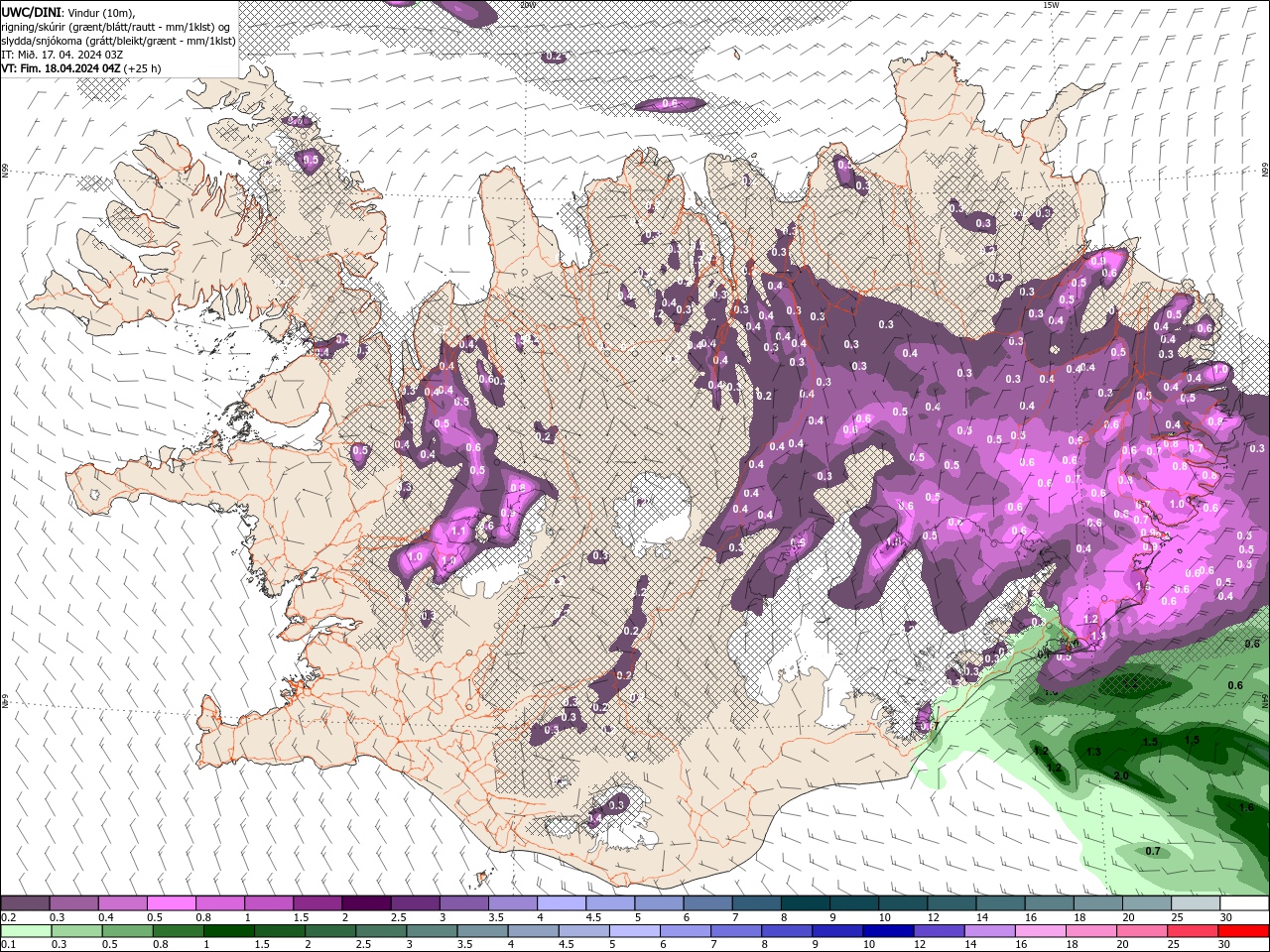Click the 'slydda/snjókoma' legend description line
The image size is (1270, 952).
tap(118, 41)
